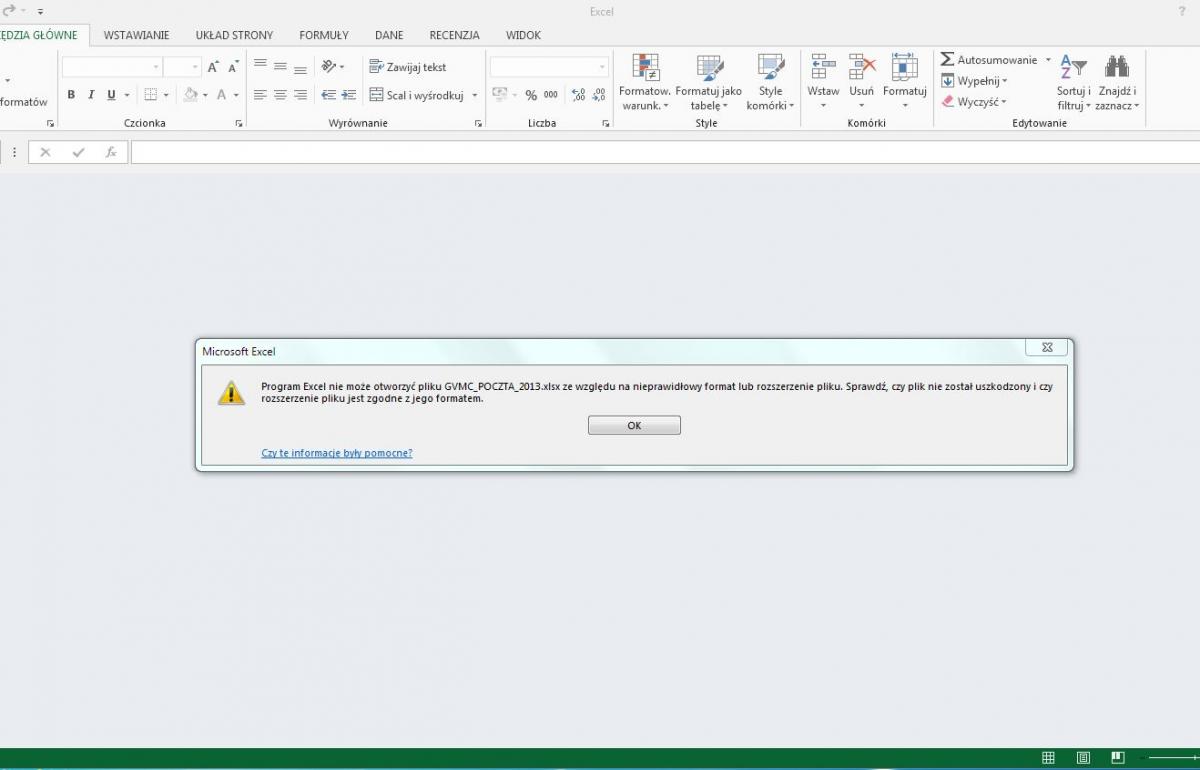
Task: Switch to the WSTAWIANIE tab
Action: click(x=136, y=35)
